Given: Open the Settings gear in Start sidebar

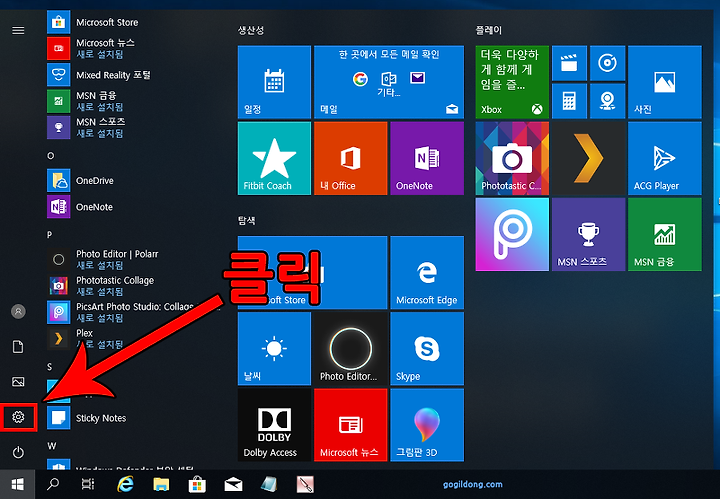Looking at the screenshot, I should 18,417.
